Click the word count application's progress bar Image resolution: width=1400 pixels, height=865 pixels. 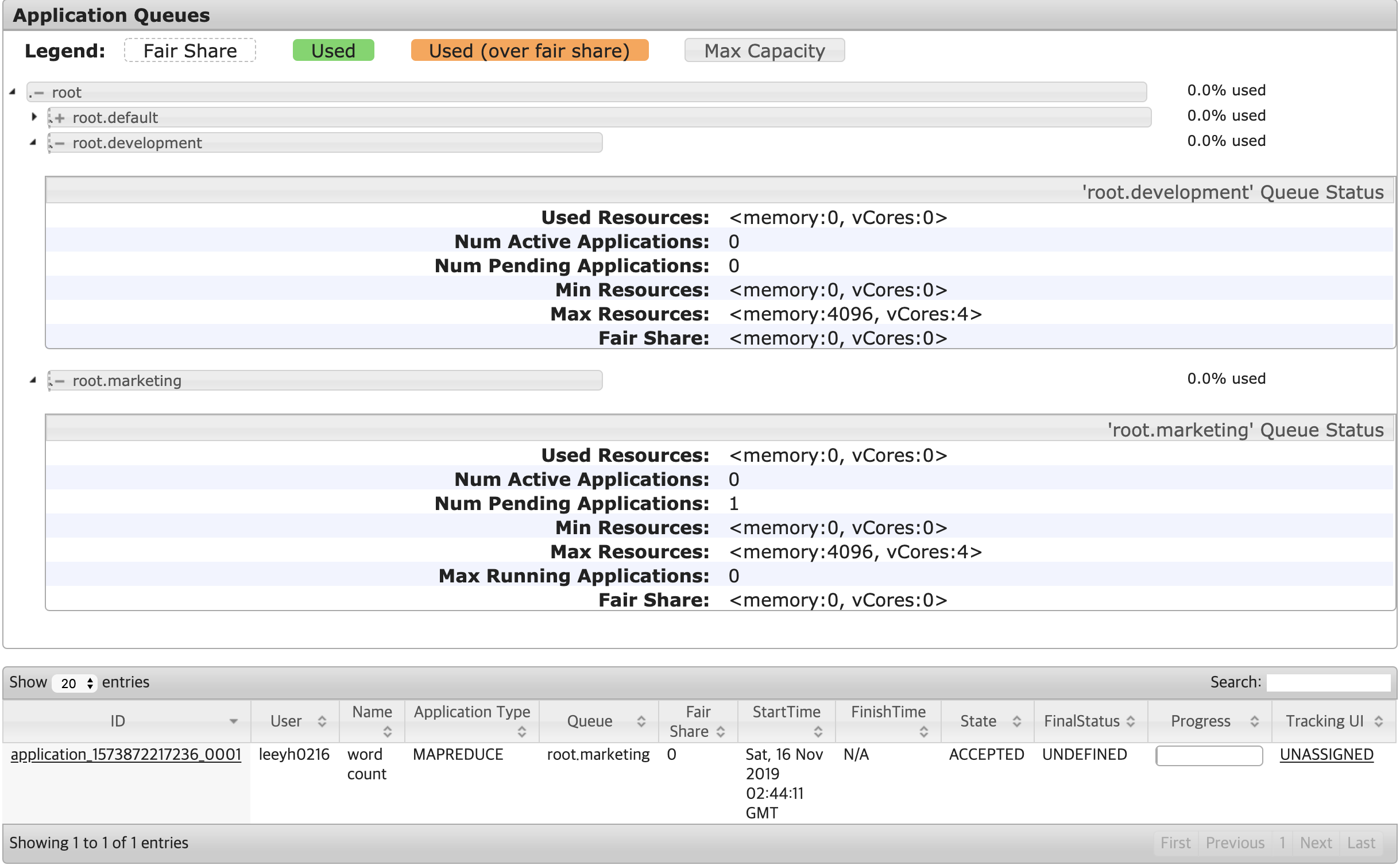tap(1209, 756)
